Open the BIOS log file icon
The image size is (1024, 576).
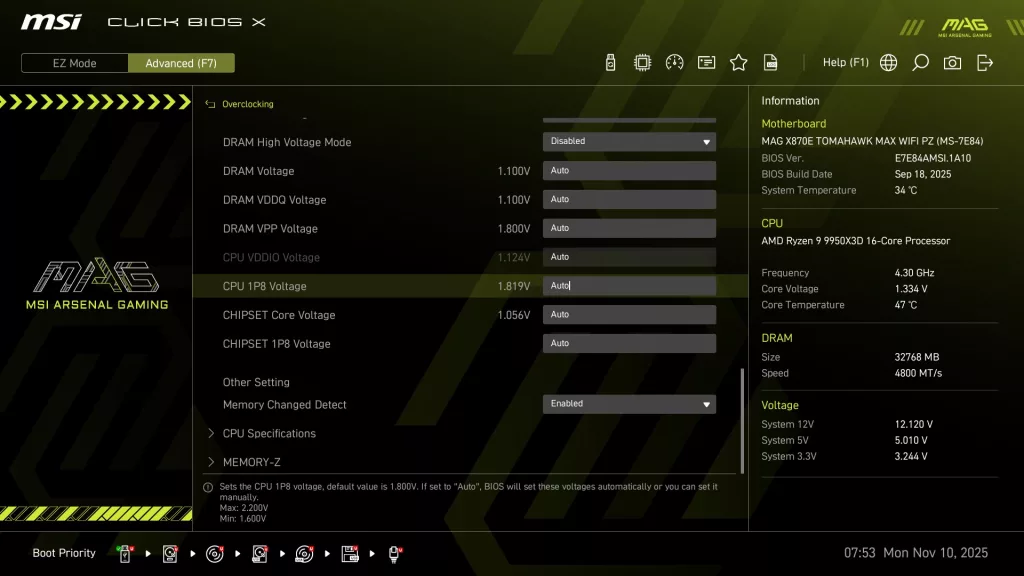(x=770, y=62)
